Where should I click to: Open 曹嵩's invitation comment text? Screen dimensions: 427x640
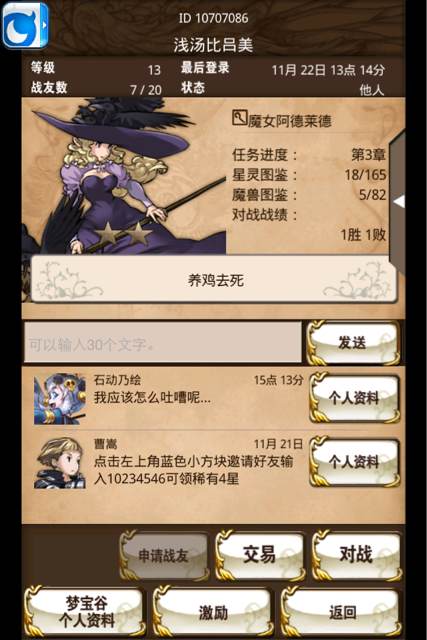pos(193,469)
